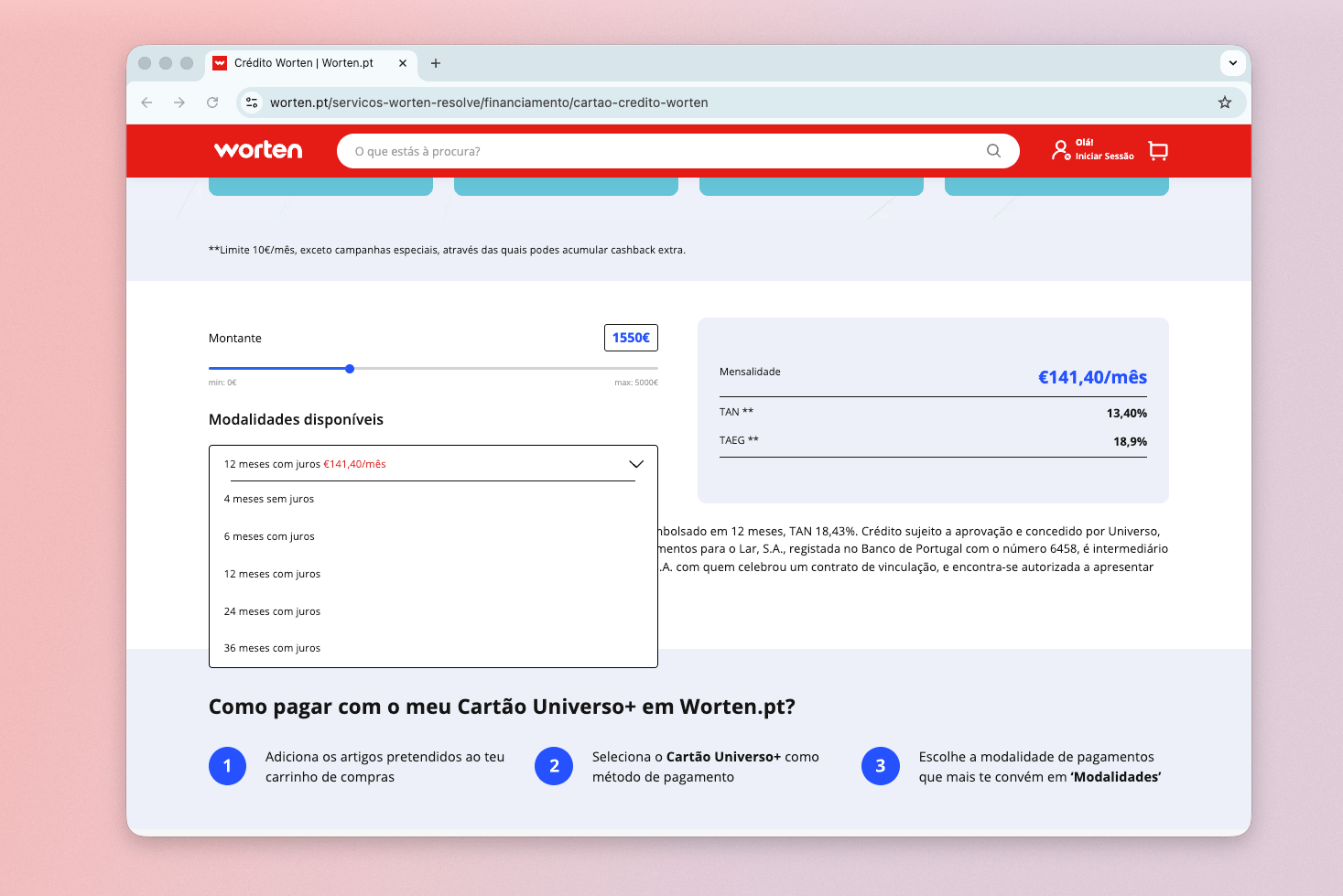
Task: Click the search magnifier icon
Action: pos(993,151)
